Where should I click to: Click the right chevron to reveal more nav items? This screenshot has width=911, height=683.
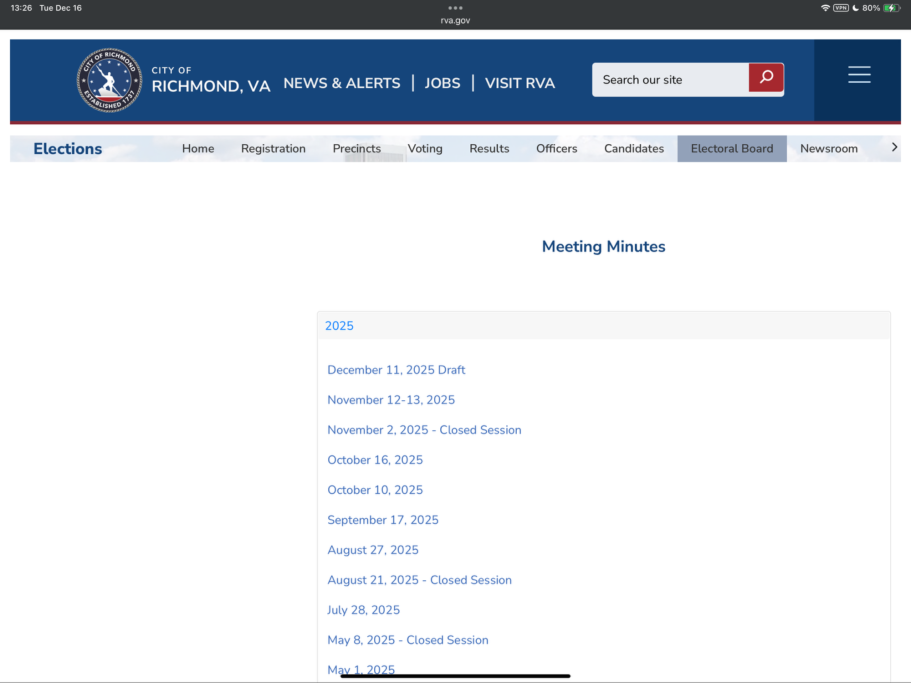[x=893, y=146]
